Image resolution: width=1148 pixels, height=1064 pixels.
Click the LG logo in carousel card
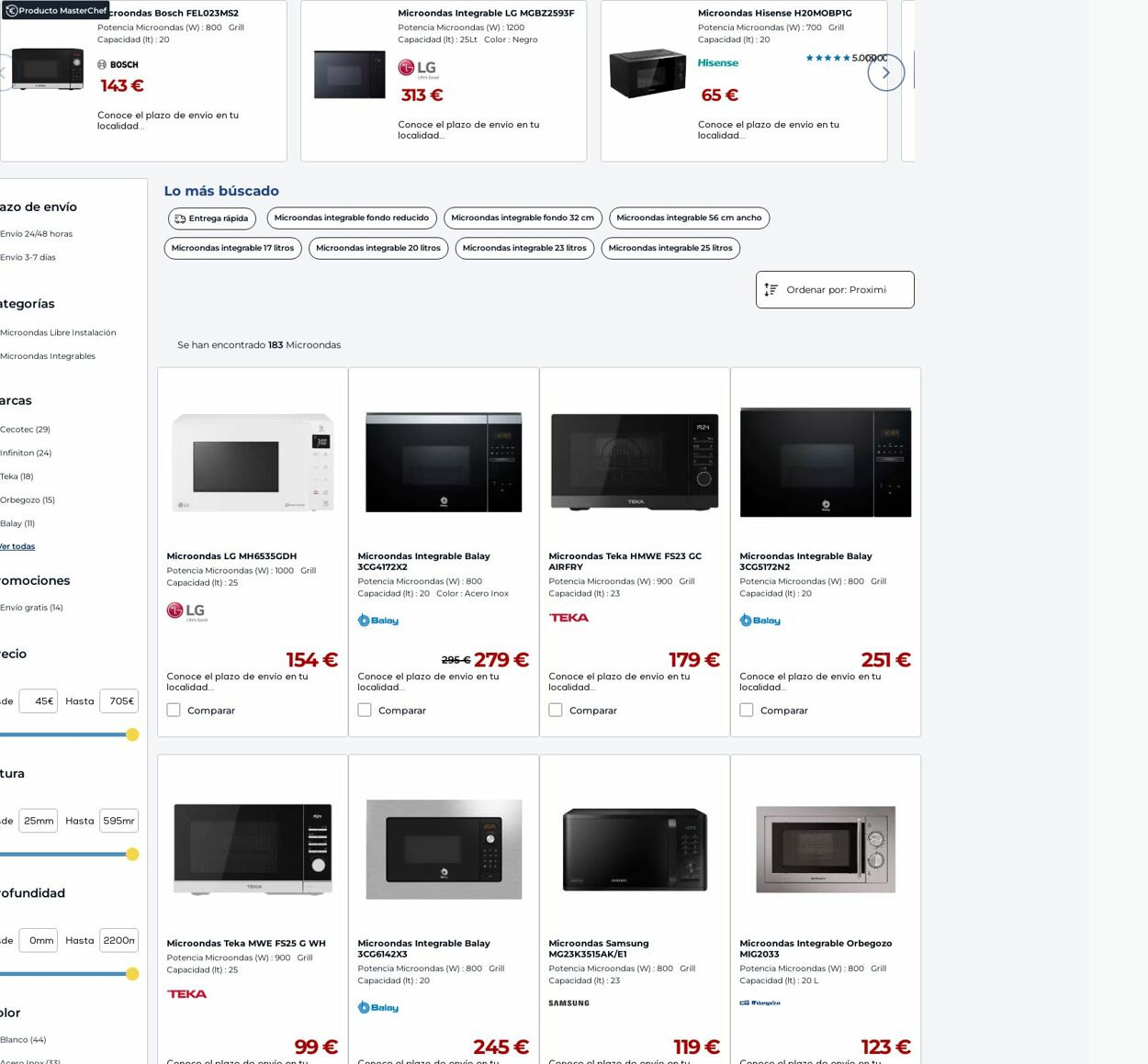[417, 69]
